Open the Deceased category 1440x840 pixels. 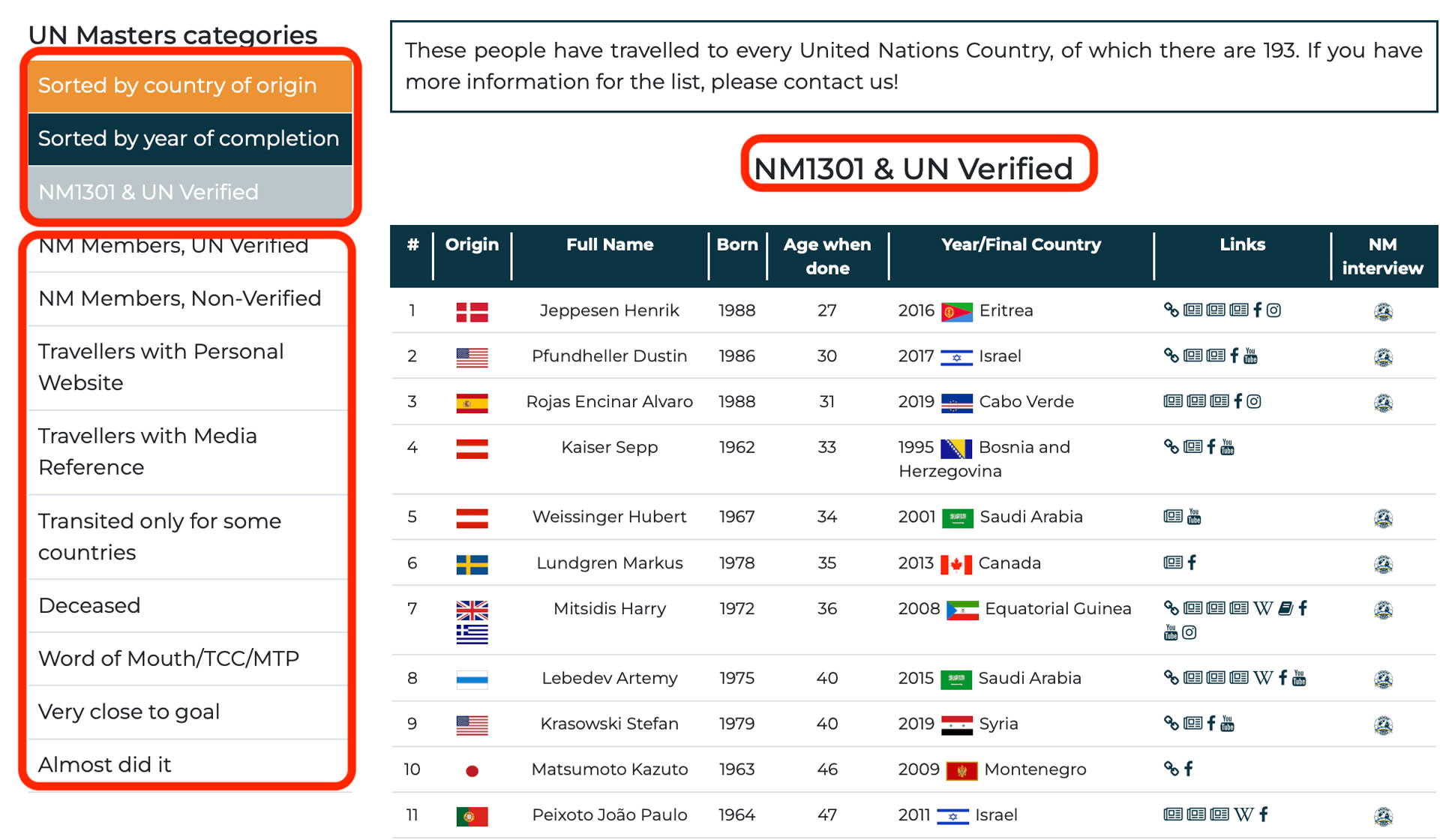(89, 605)
